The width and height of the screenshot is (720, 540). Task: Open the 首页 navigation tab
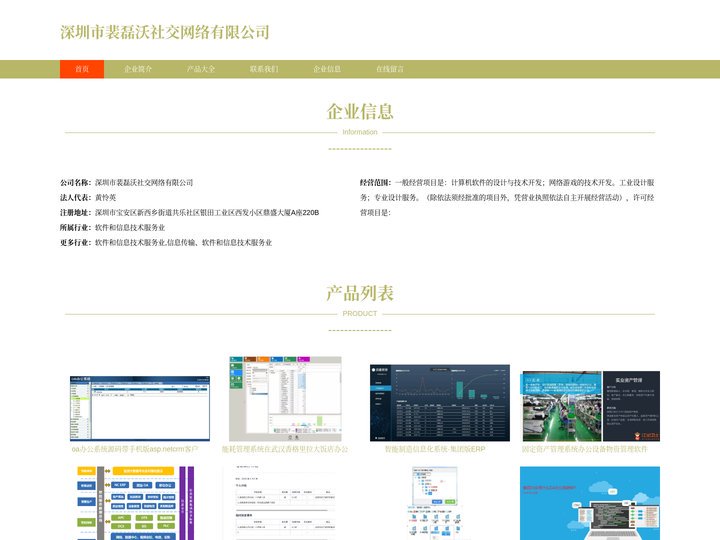pos(82,69)
